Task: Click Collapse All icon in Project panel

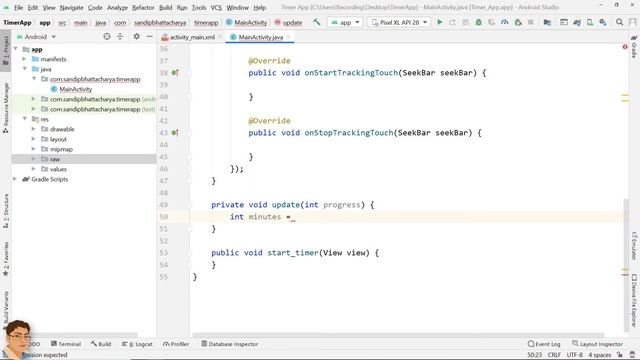Action: (120, 37)
